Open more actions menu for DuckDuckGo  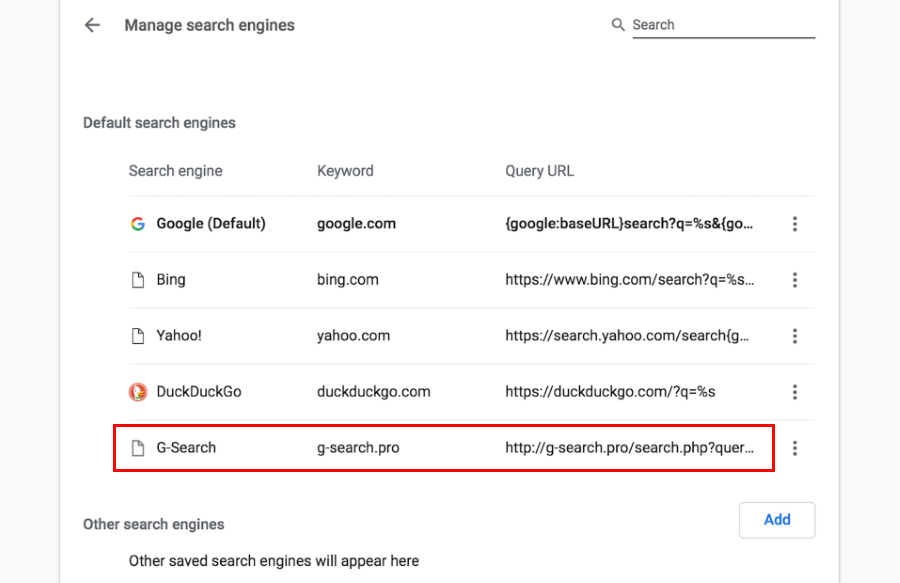(x=795, y=392)
